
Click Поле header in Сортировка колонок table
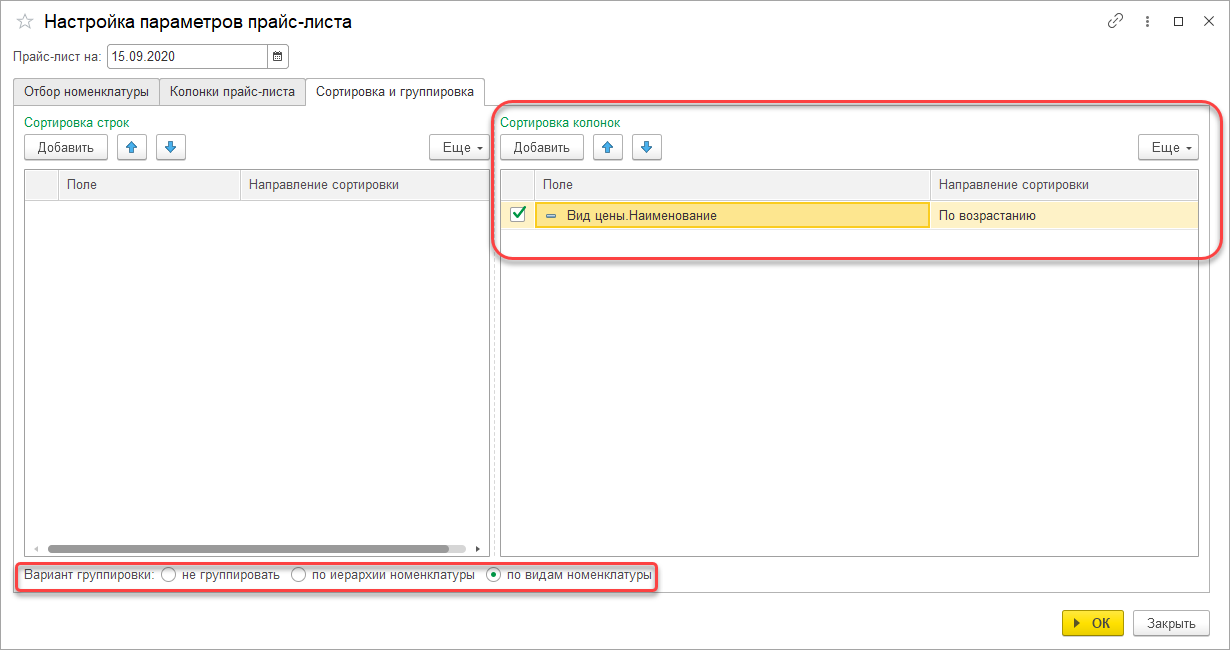(x=733, y=185)
